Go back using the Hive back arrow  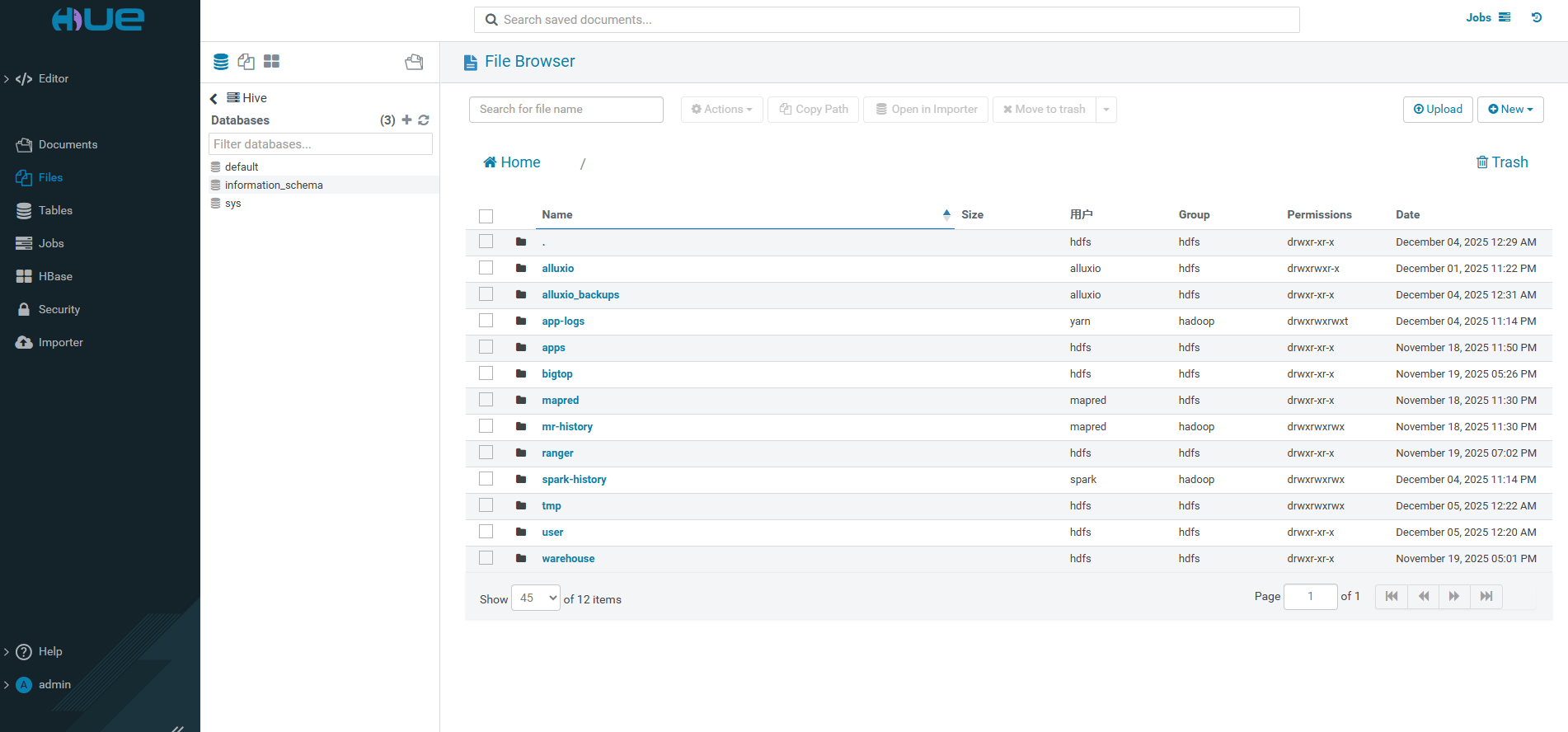click(x=214, y=98)
